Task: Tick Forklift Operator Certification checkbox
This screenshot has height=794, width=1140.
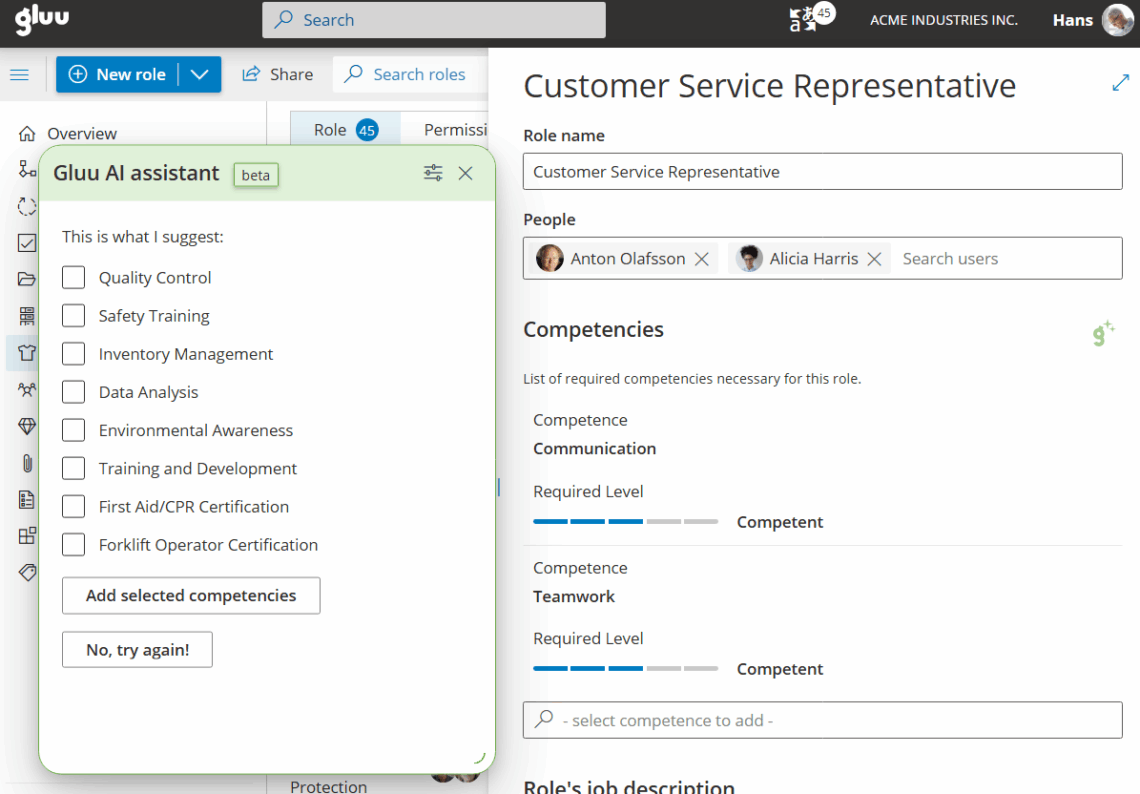Action: pyautogui.click(x=74, y=545)
